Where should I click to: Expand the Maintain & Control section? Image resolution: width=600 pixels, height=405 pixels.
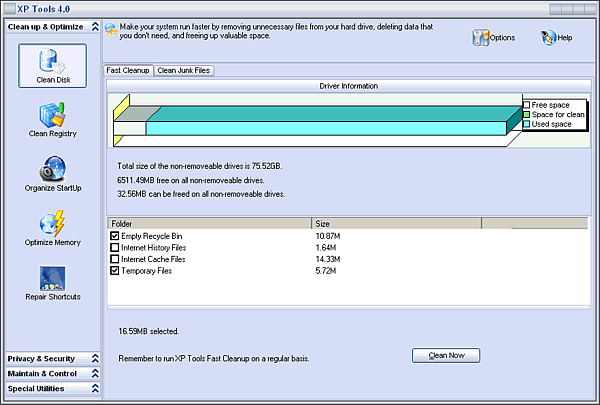(95, 374)
